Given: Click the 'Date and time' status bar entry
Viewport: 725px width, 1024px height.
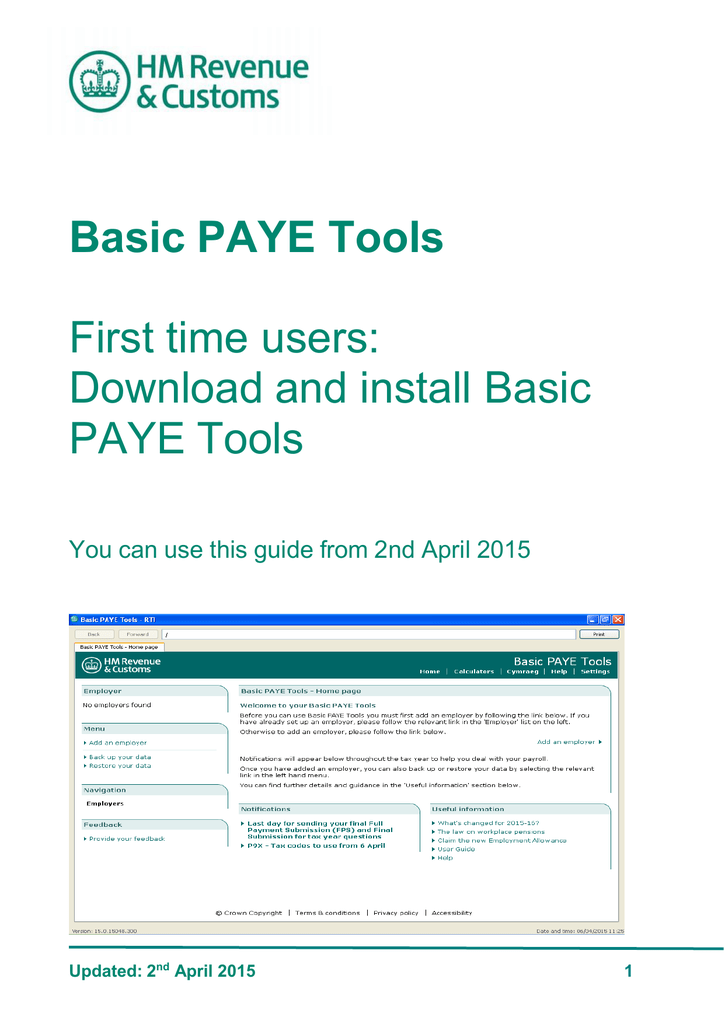Looking at the screenshot, I should (x=580, y=931).
